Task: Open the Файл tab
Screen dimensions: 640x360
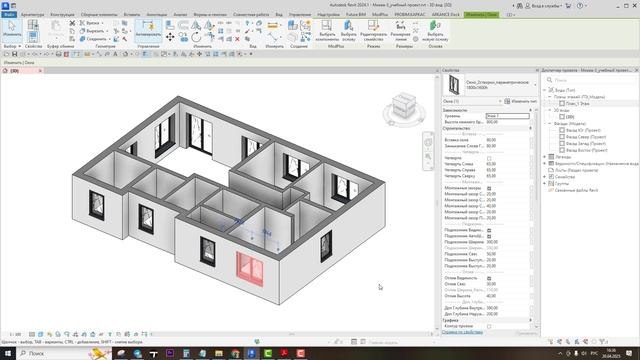Action: tap(9, 15)
